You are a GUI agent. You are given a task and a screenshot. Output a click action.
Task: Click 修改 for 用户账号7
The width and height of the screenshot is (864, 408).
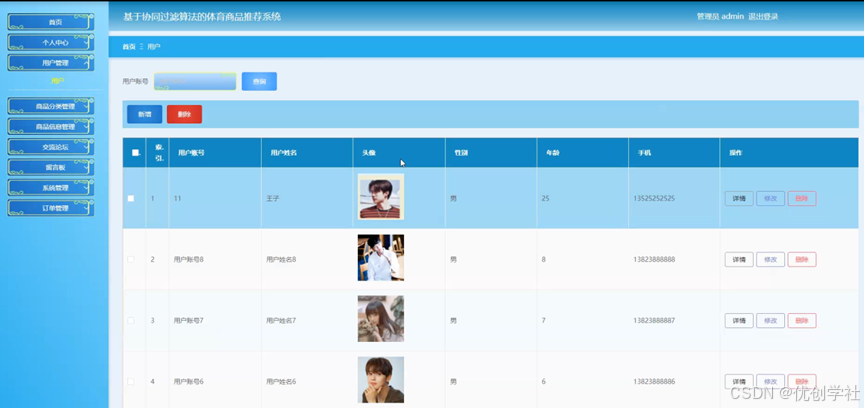[770, 320]
